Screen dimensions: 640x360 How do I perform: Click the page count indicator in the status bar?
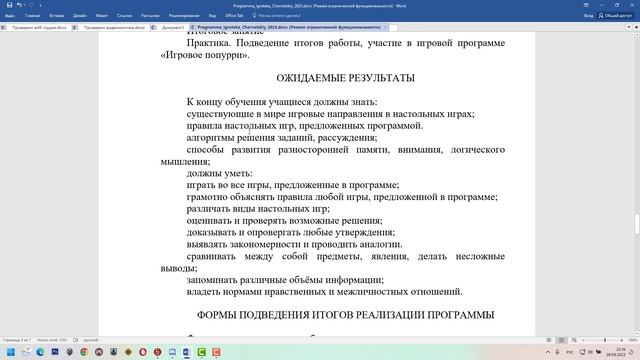click(16, 340)
